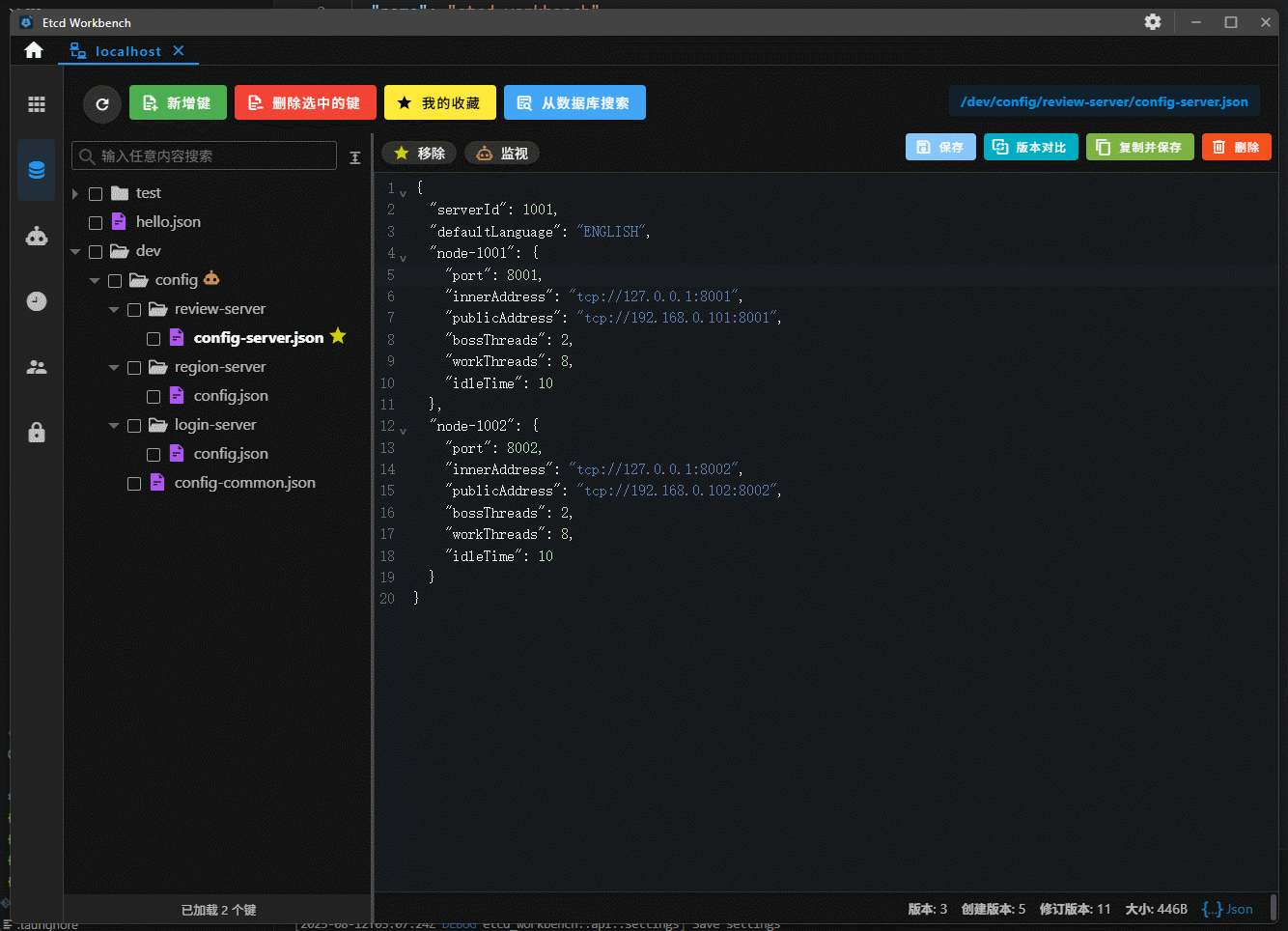Open 我的收藏 favorites button
The image size is (1288, 931).
440,102
